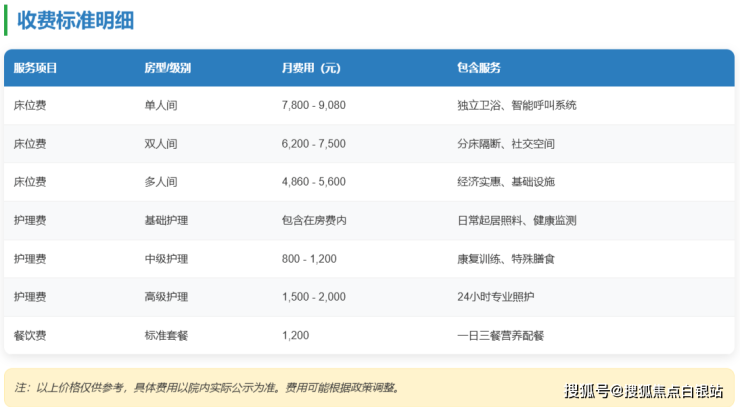Click the 收费标准明细 section title
The width and height of the screenshot is (740, 407).
coord(76,21)
